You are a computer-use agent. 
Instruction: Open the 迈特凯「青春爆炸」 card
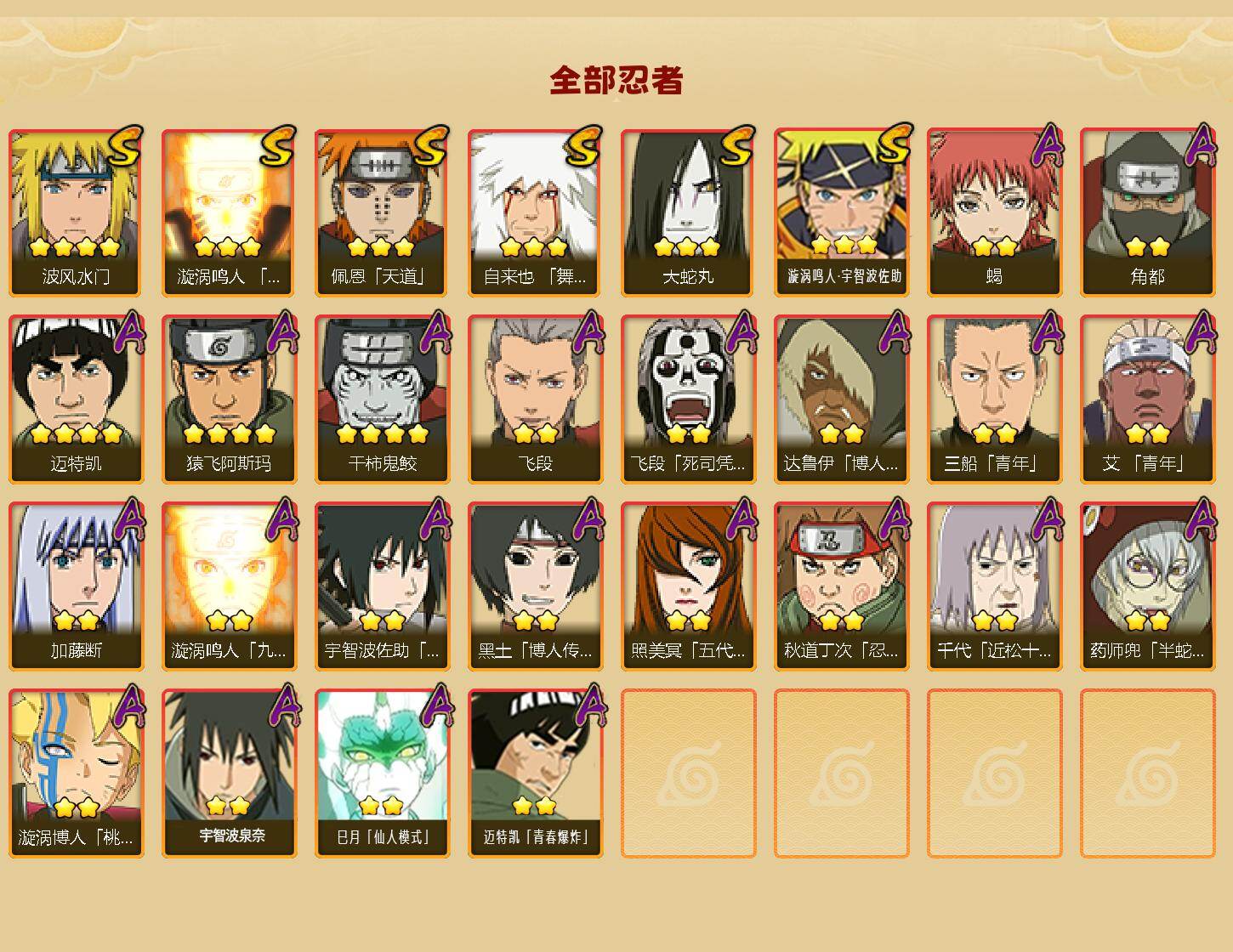(x=536, y=773)
